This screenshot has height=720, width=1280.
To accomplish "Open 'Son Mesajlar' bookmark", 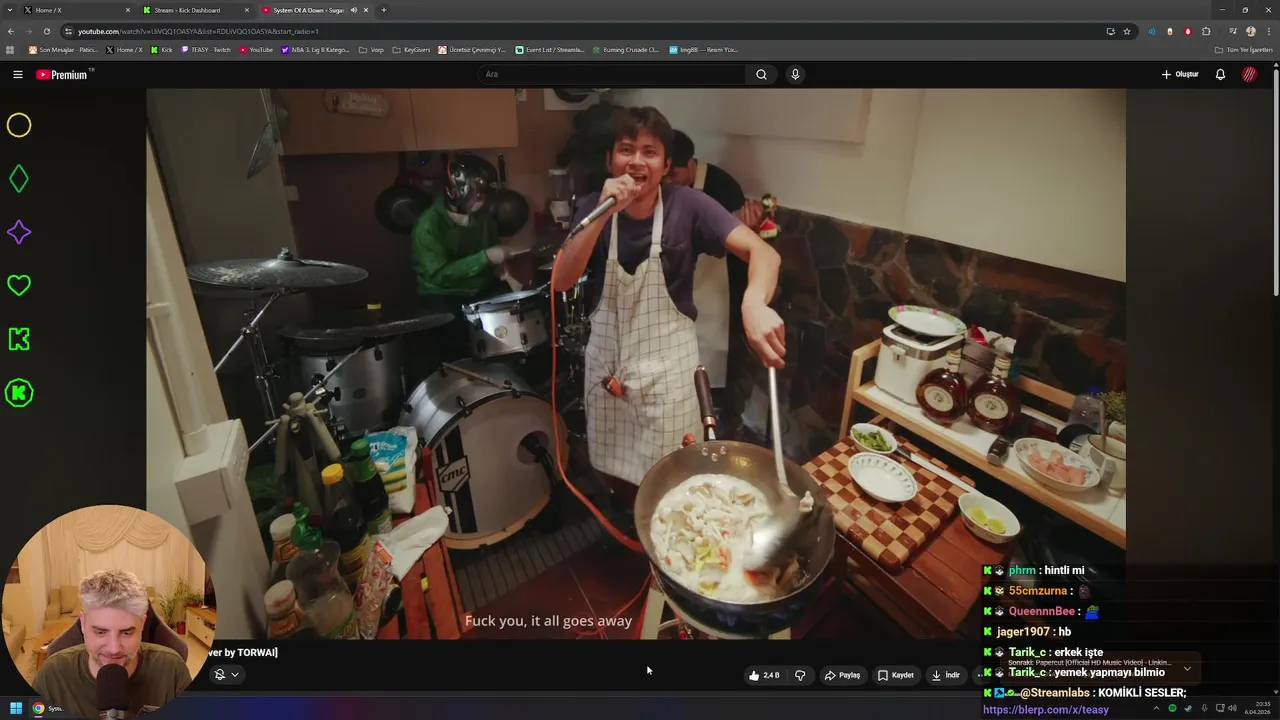I will pyautogui.click(x=63, y=49).
